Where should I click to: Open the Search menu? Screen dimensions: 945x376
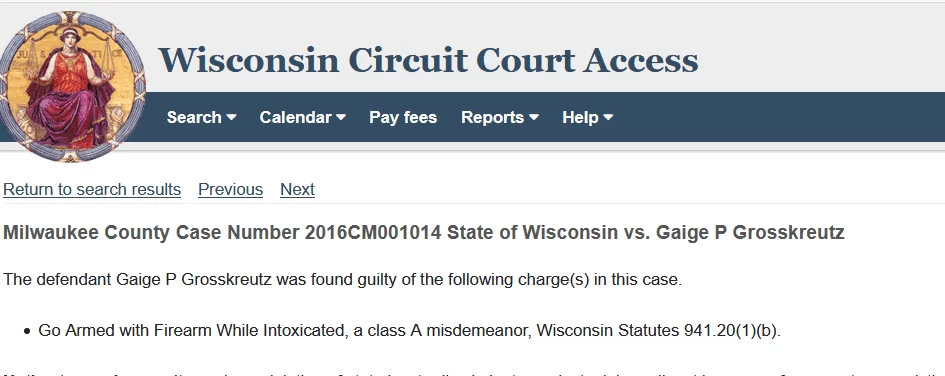coord(201,117)
